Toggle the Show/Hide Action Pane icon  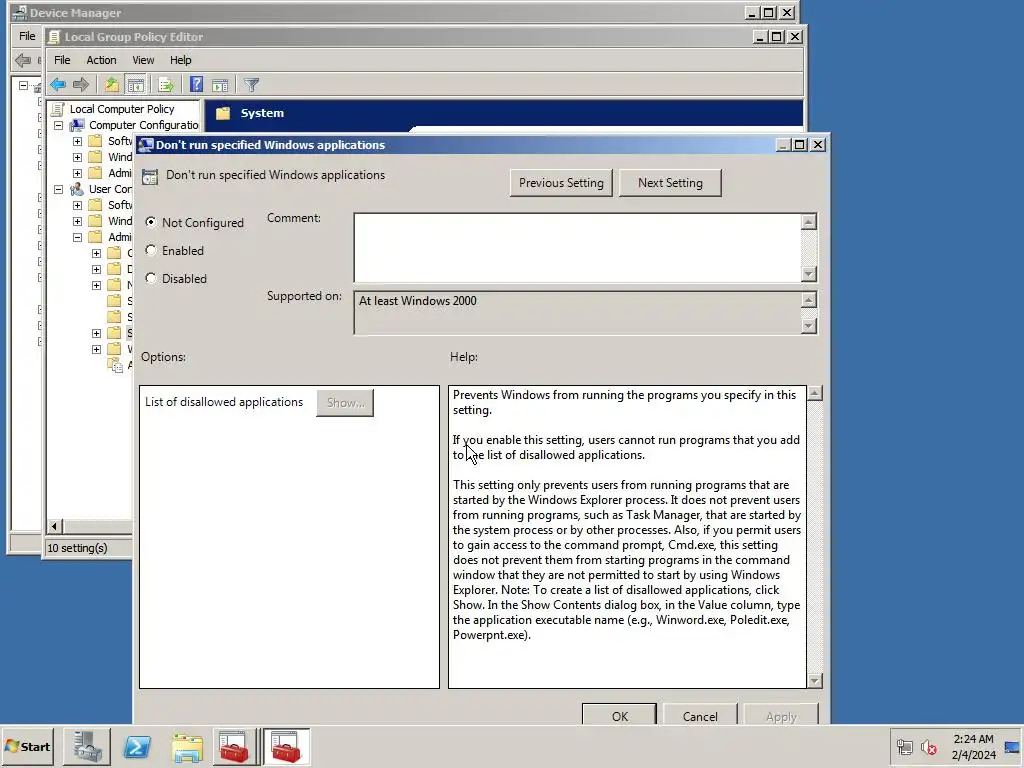pyautogui.click(x=220, y=84)
